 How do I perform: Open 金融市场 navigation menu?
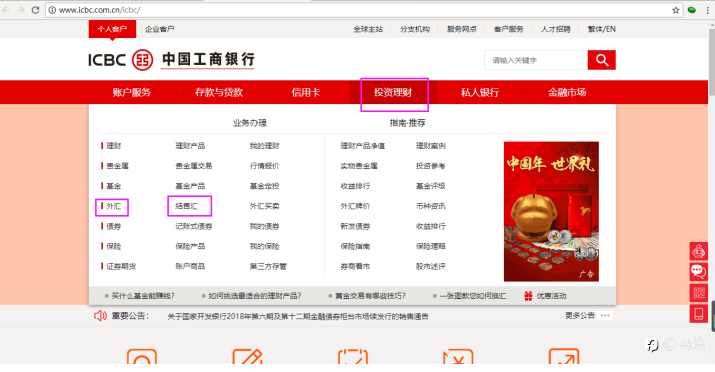tap(567, 93)
